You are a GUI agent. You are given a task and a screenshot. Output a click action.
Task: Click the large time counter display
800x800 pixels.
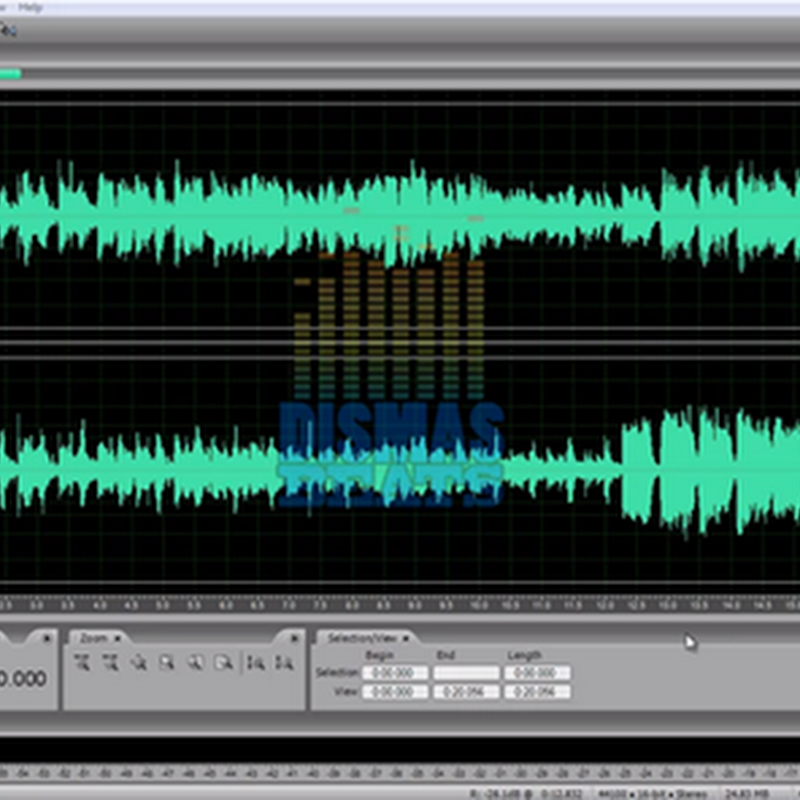(22, 678)
